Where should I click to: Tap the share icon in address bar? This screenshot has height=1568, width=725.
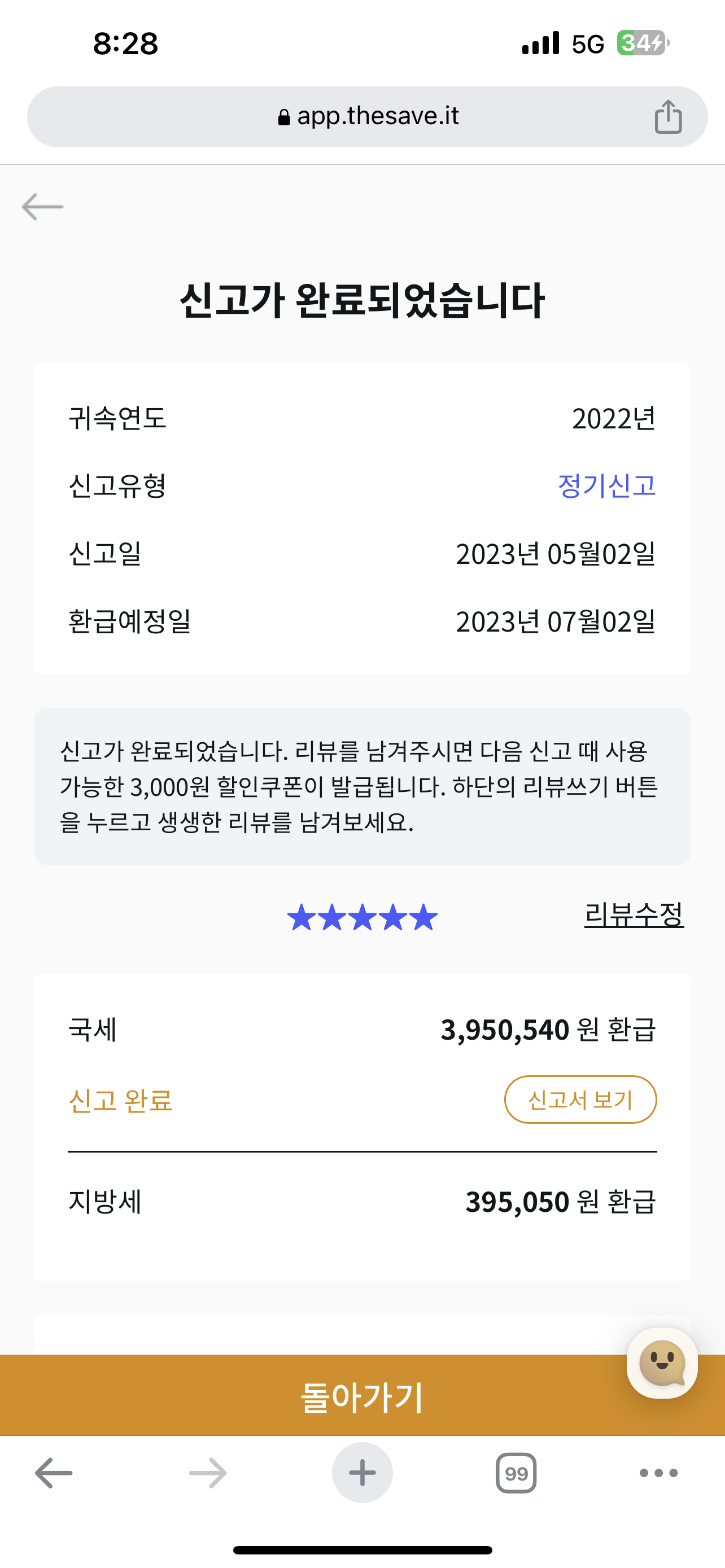[668, 116]
